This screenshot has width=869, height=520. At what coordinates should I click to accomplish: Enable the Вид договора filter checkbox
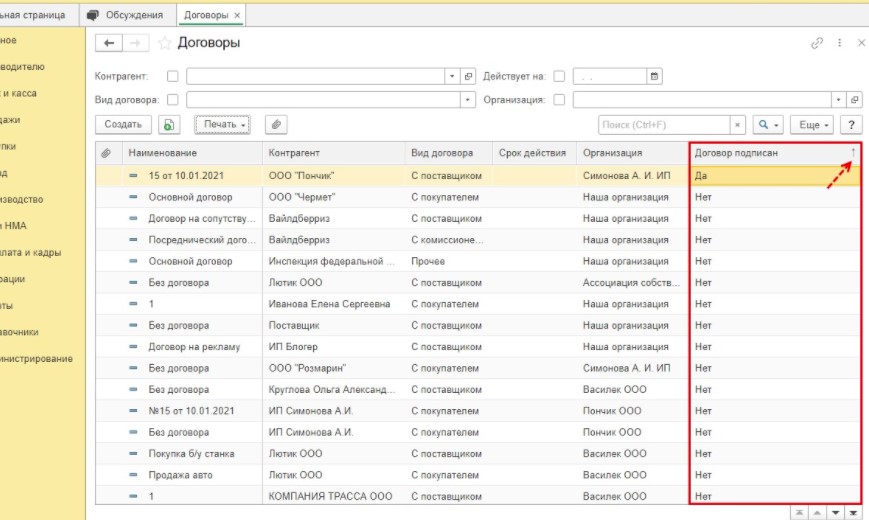173,100
